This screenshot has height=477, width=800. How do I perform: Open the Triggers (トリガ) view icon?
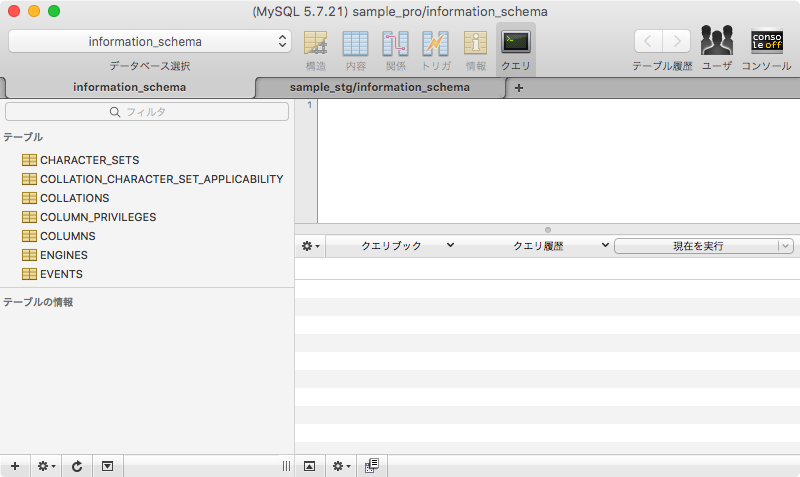pyautogui.click(x=435, y=43)
